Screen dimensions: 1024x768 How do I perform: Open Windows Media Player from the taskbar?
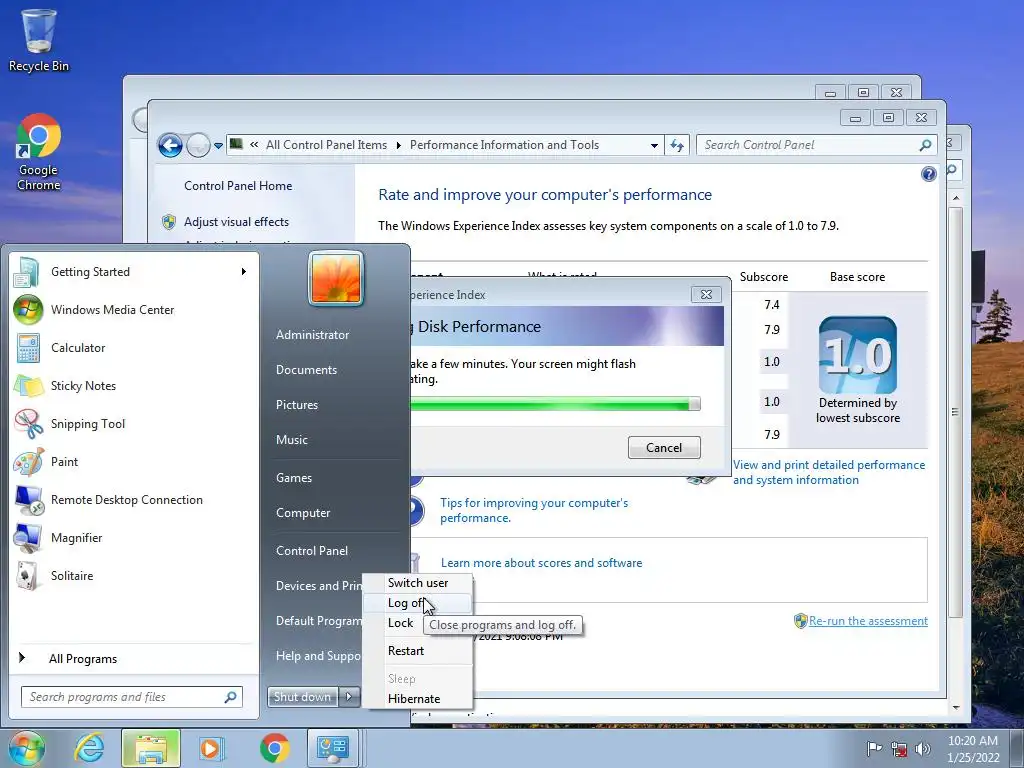click(211, 748)
